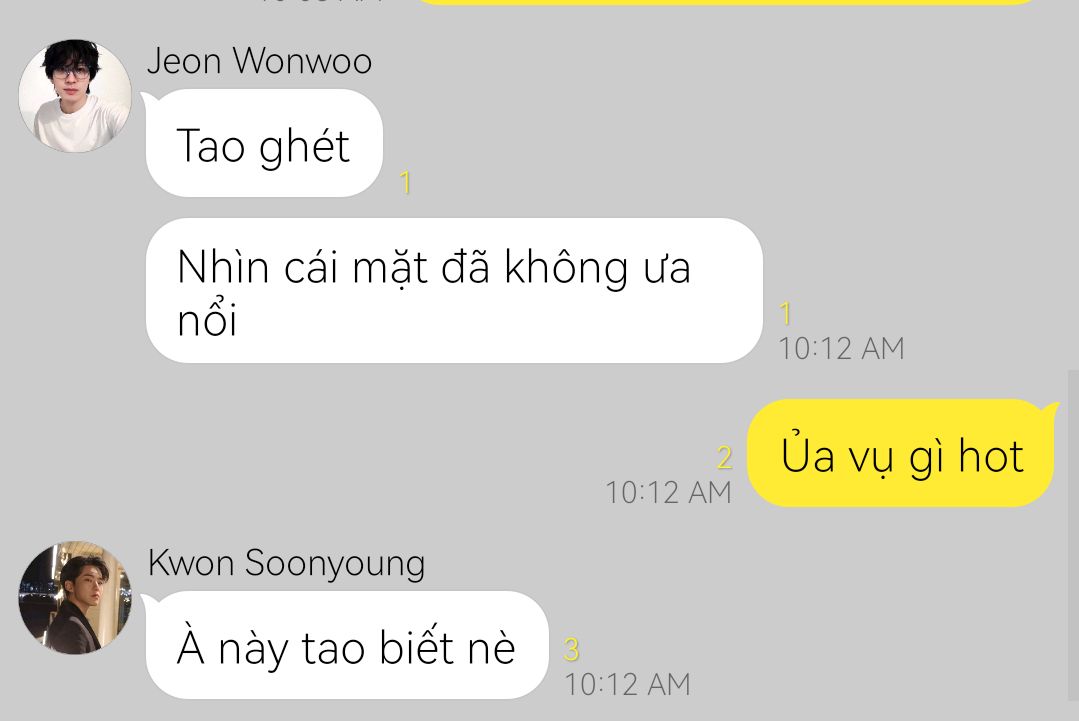
Task: Select the "Tao ghét" message bubble
Action: click(264, 143)
